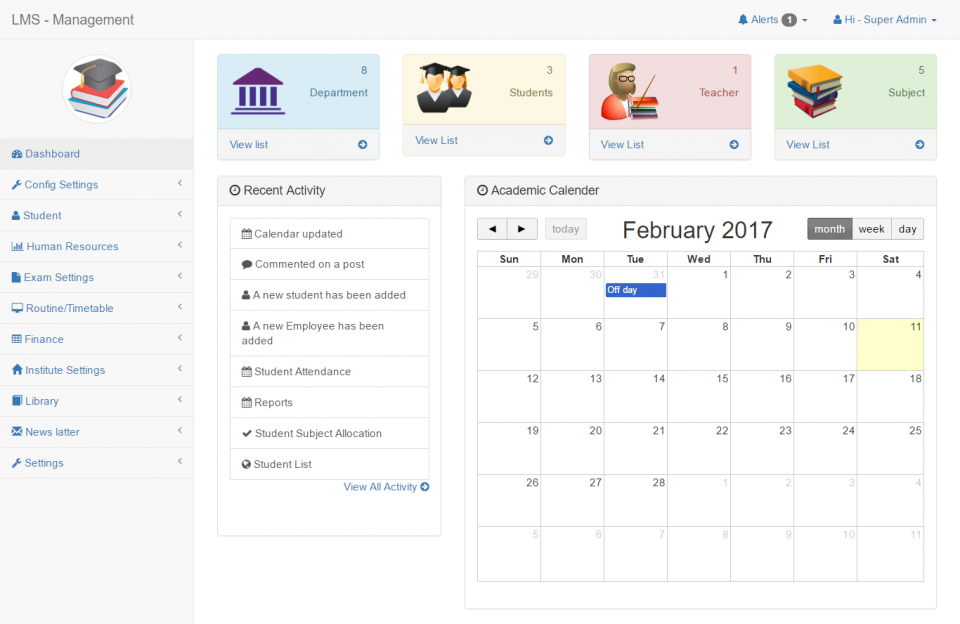Select the Off day event on February 1

635,290
